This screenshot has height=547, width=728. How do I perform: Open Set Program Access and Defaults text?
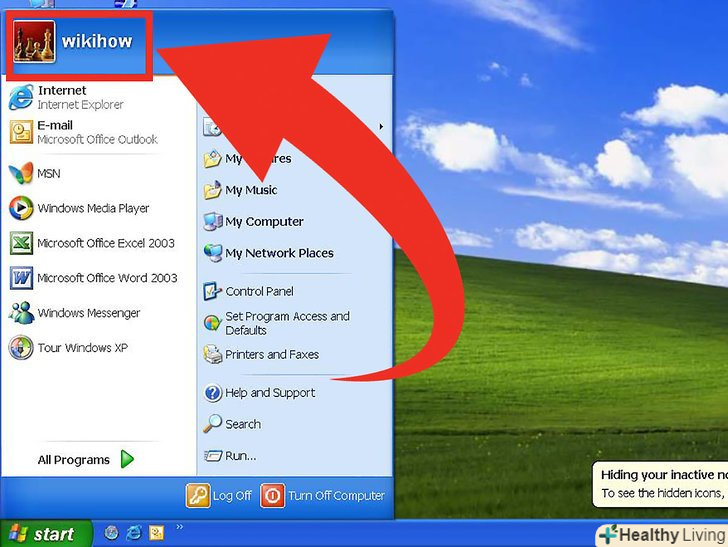pyautogui.click(x=287, y=323)
